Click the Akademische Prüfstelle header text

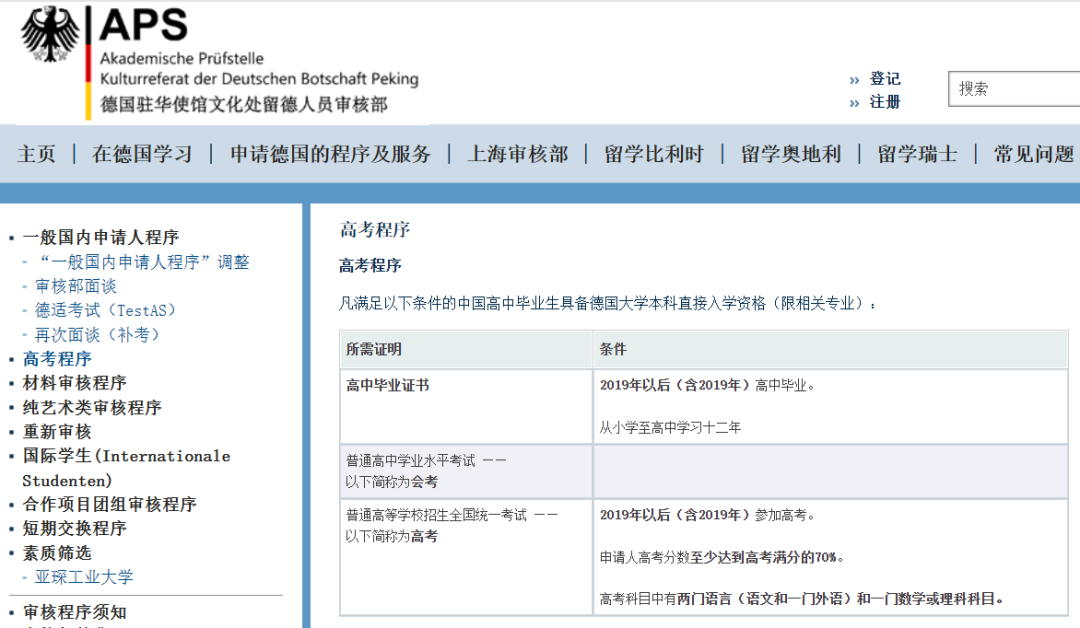(182, 59)
